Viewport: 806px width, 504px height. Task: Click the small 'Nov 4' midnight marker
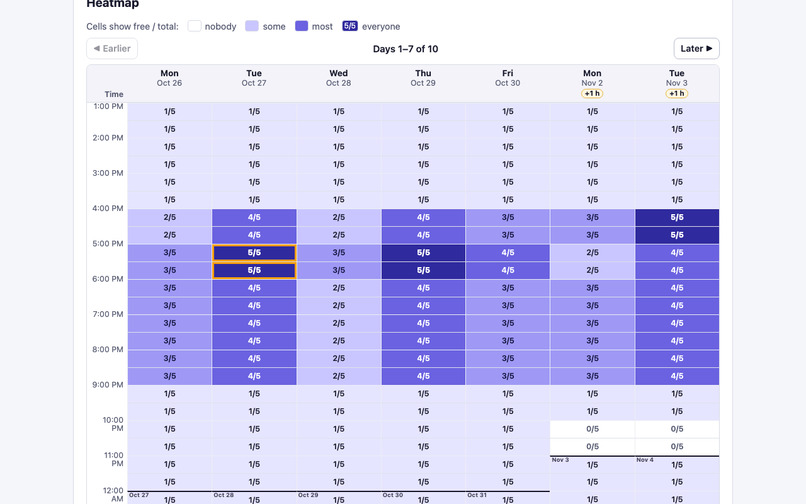click(x=645, y=460)
